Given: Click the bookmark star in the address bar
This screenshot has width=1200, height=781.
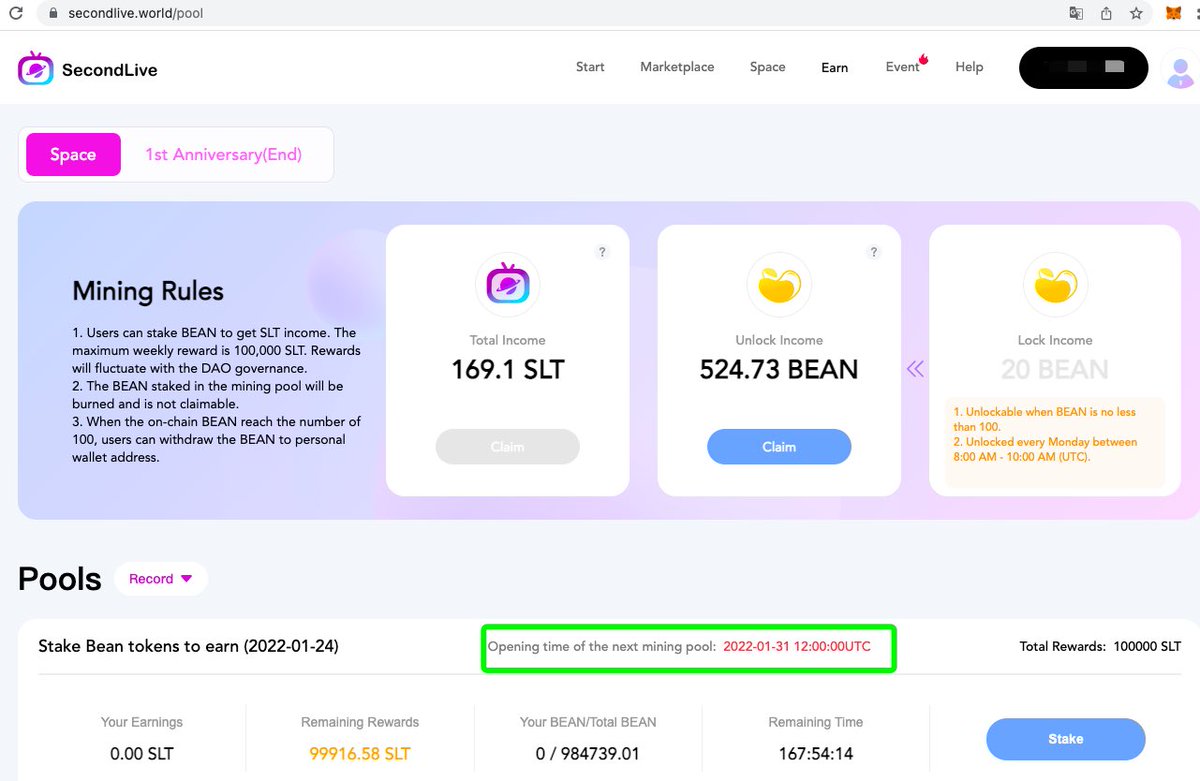Looking at the screenshot, I should pos(1136,13).
